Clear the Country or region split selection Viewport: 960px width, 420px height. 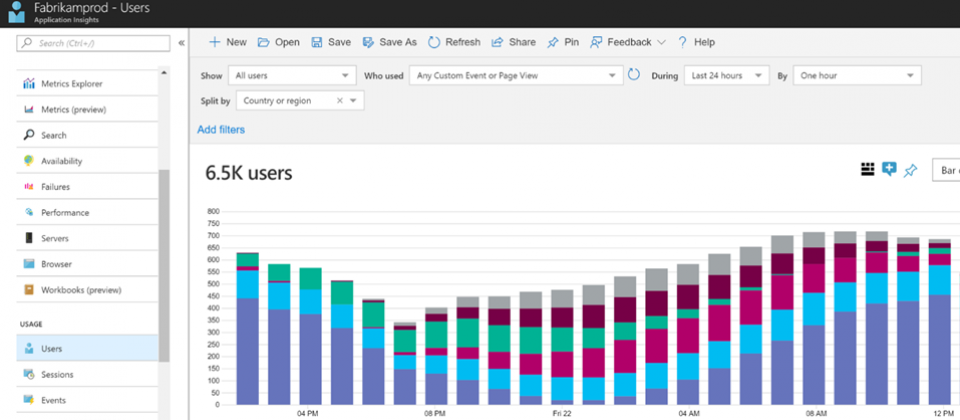click(x=340, y=101)
